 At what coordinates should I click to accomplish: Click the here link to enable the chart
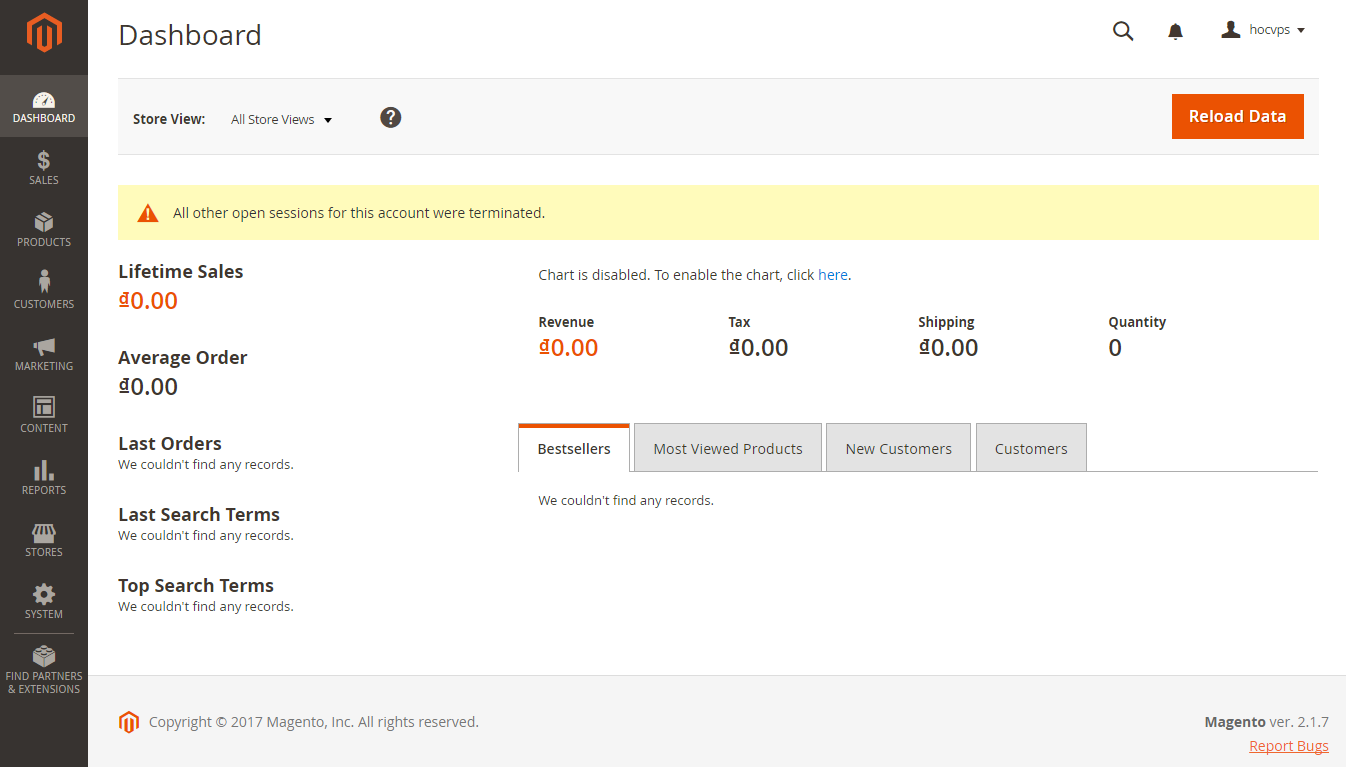pos(832,274)
